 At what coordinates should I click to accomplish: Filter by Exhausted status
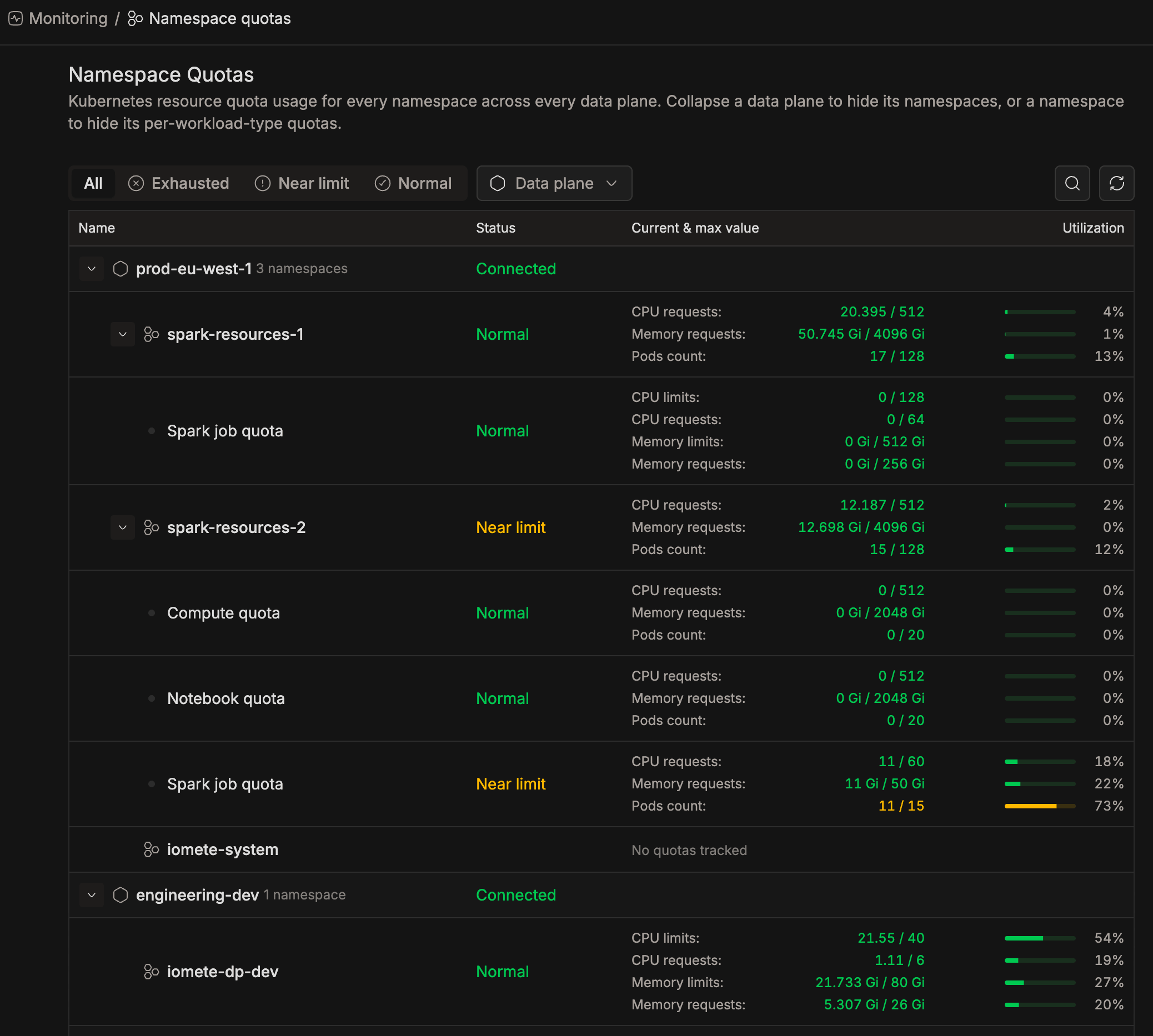coord(179,183)
